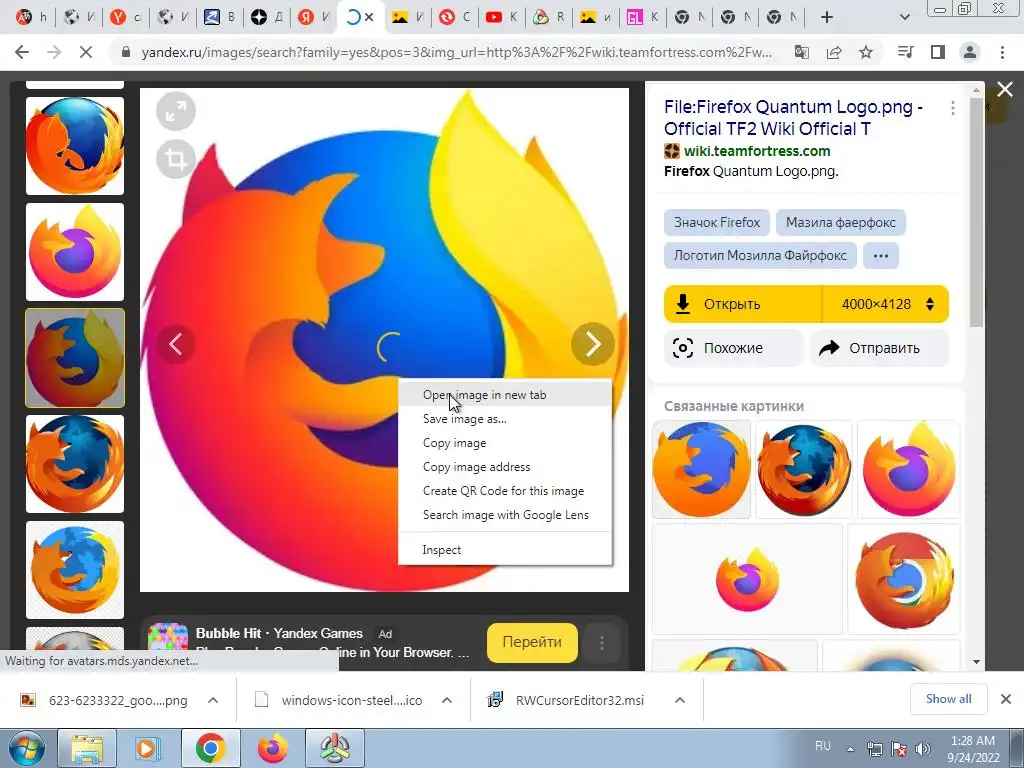
Task: Click the volume speaker tray icon
Action: [x=923, y=749]
